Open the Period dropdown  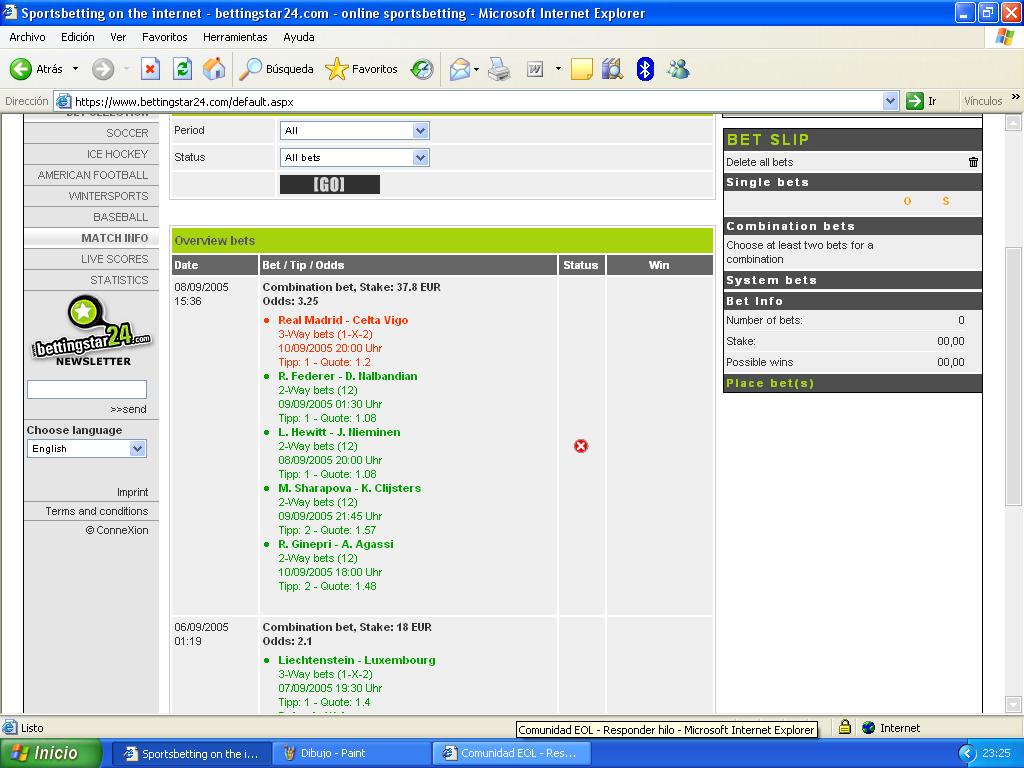pyautogui.click(x=355, y=131)
